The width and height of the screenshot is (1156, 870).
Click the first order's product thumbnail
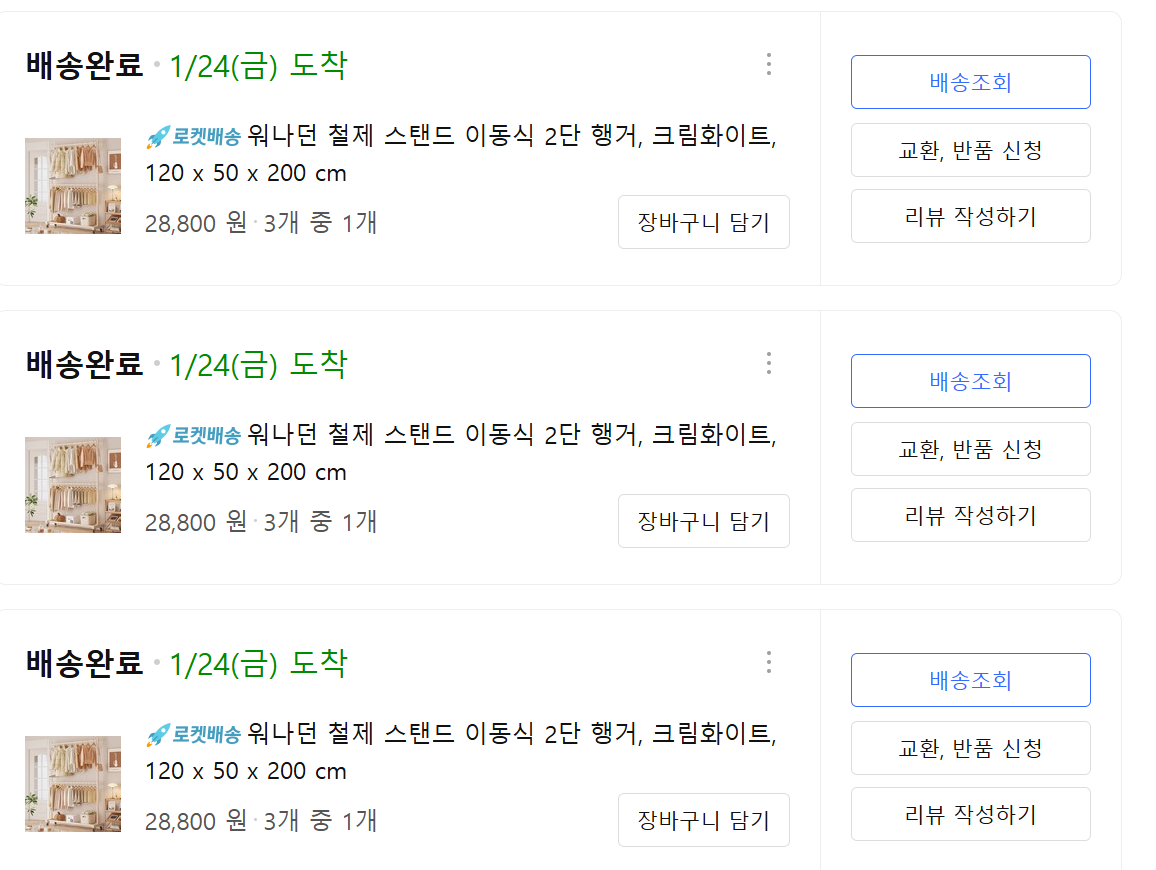click(72, 186)
